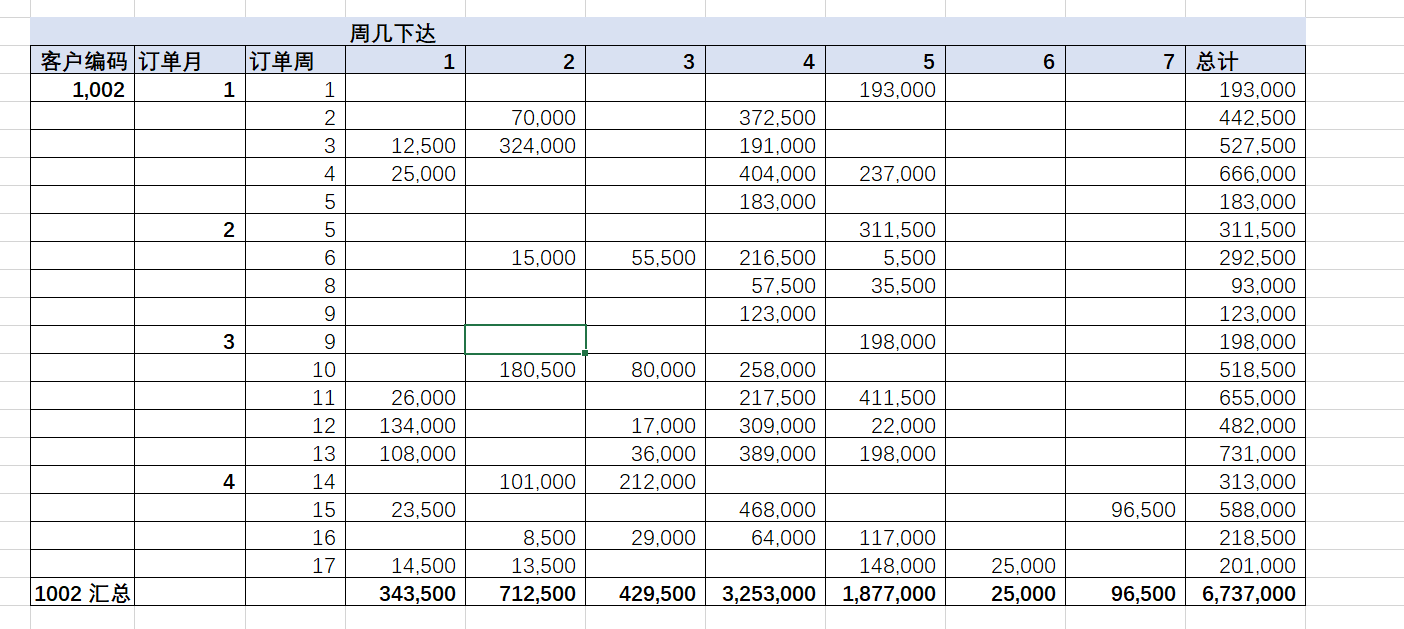Click the "周几下达" header cell
The image size is (1404, 629).
pos(393,33)
